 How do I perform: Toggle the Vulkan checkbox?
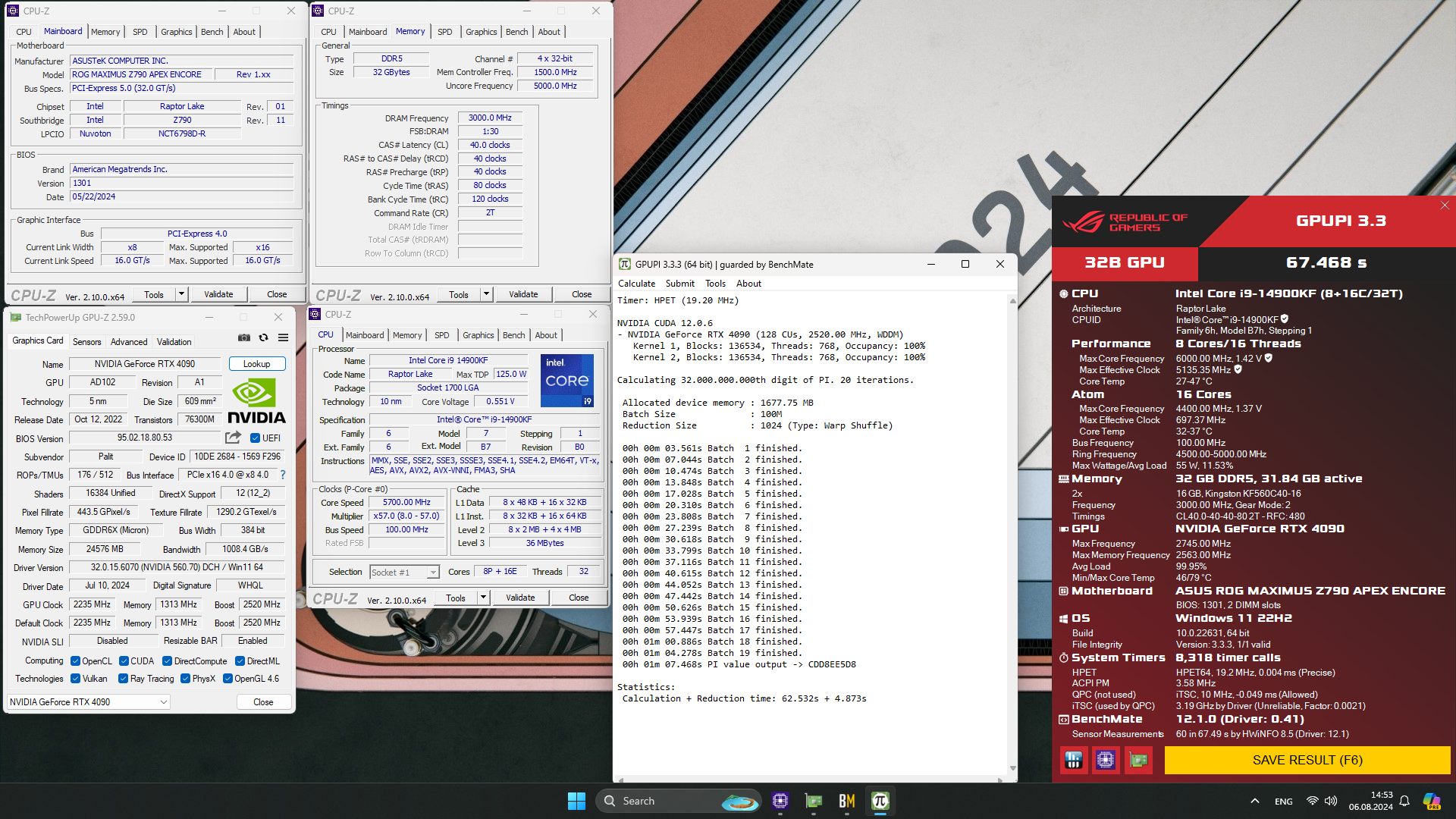(75, 678)
